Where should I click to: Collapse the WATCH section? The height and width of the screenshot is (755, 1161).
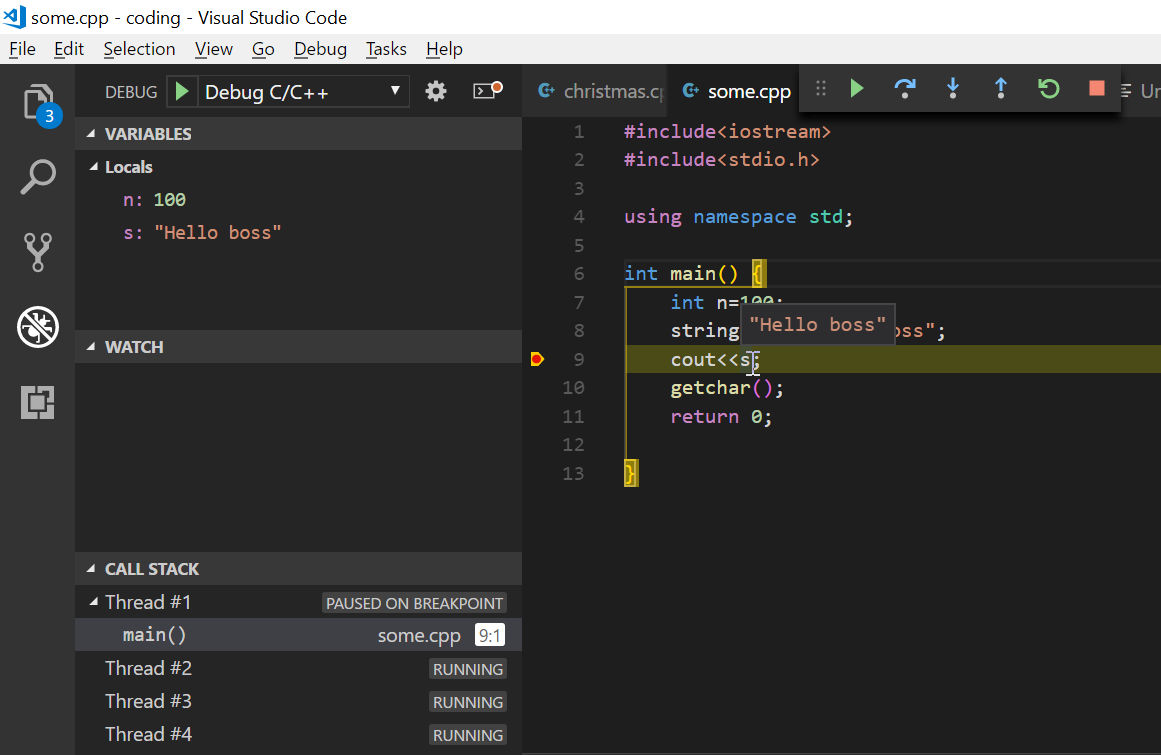tap(91, 347)
